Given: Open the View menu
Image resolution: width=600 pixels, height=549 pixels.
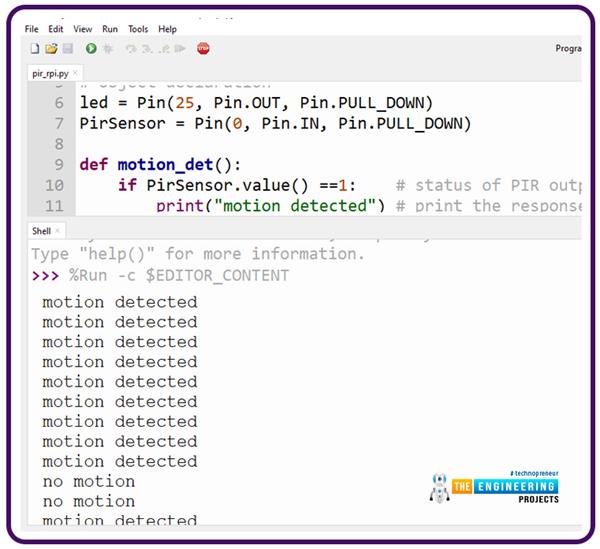Looking at the screenshot, I should (82, 29).
